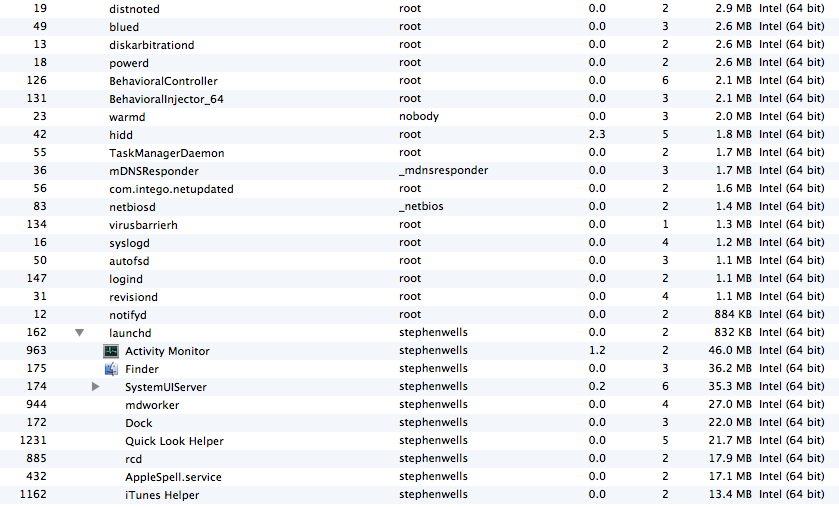Select the SystemUIServer process name
Viewport: 839px width, 507px height.
pyautogui.click(x=166, y=387)
